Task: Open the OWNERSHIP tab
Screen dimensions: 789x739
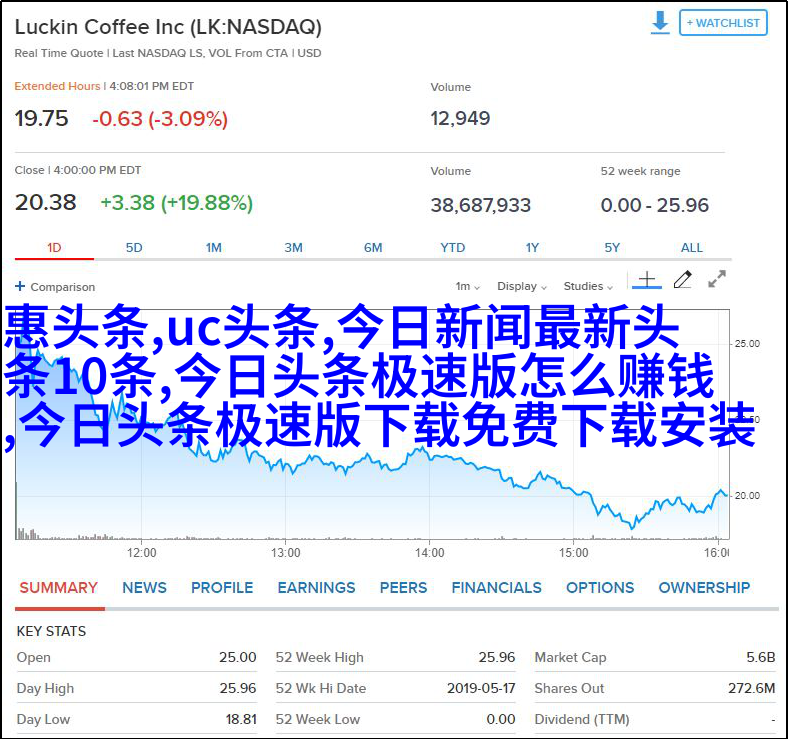Action: 704,588
